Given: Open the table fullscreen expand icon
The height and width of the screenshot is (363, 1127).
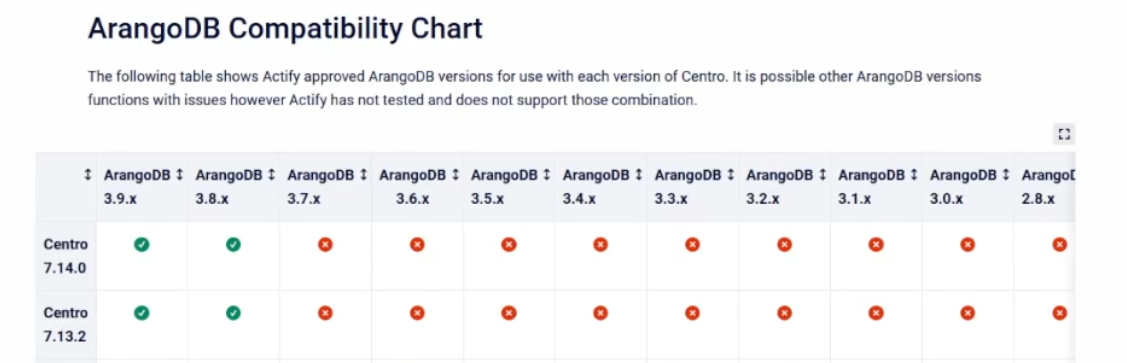Looking at the screenshot, I should (1064, 134).
